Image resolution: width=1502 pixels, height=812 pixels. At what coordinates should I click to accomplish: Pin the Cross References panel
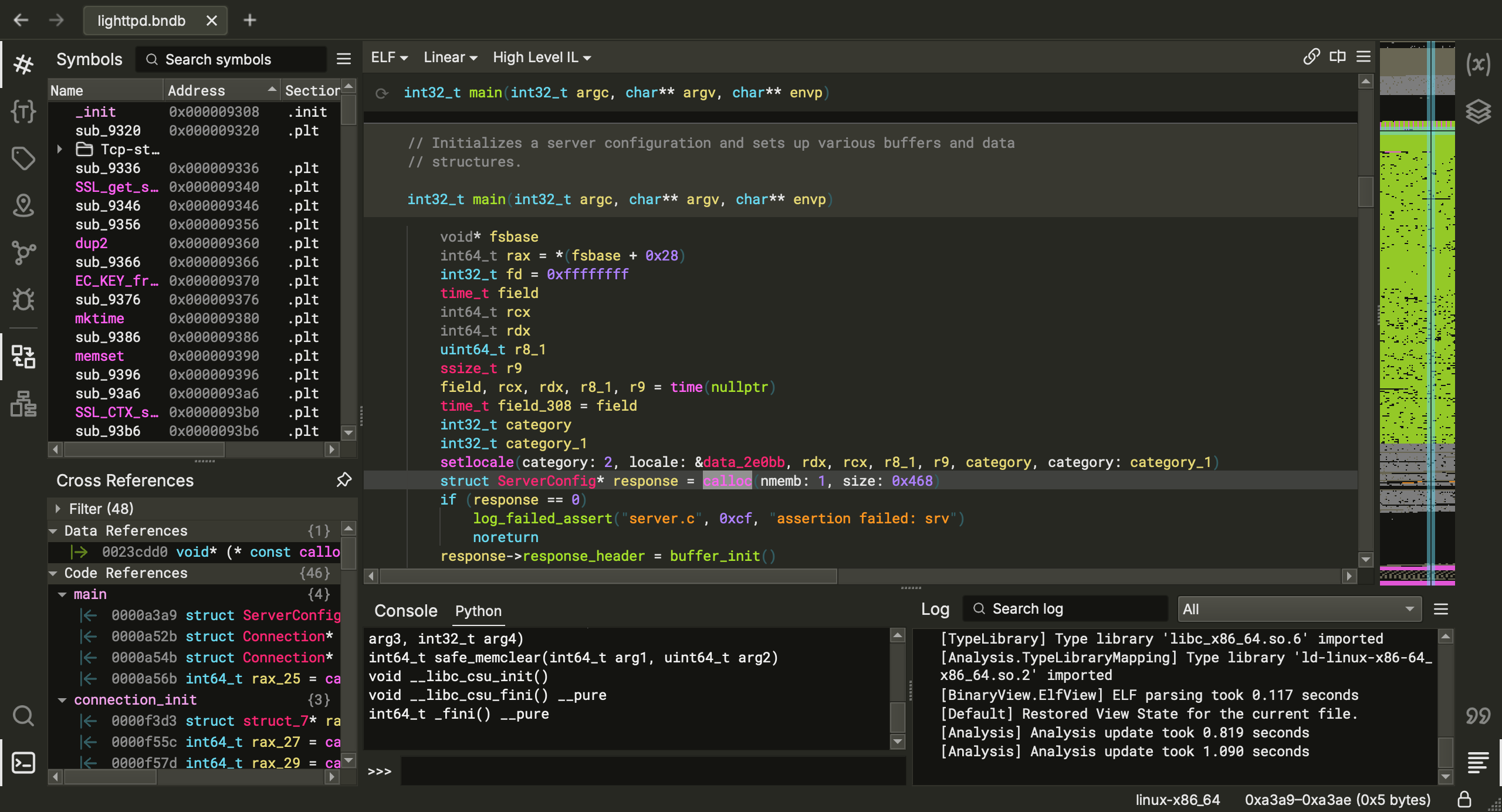point(344,480)
